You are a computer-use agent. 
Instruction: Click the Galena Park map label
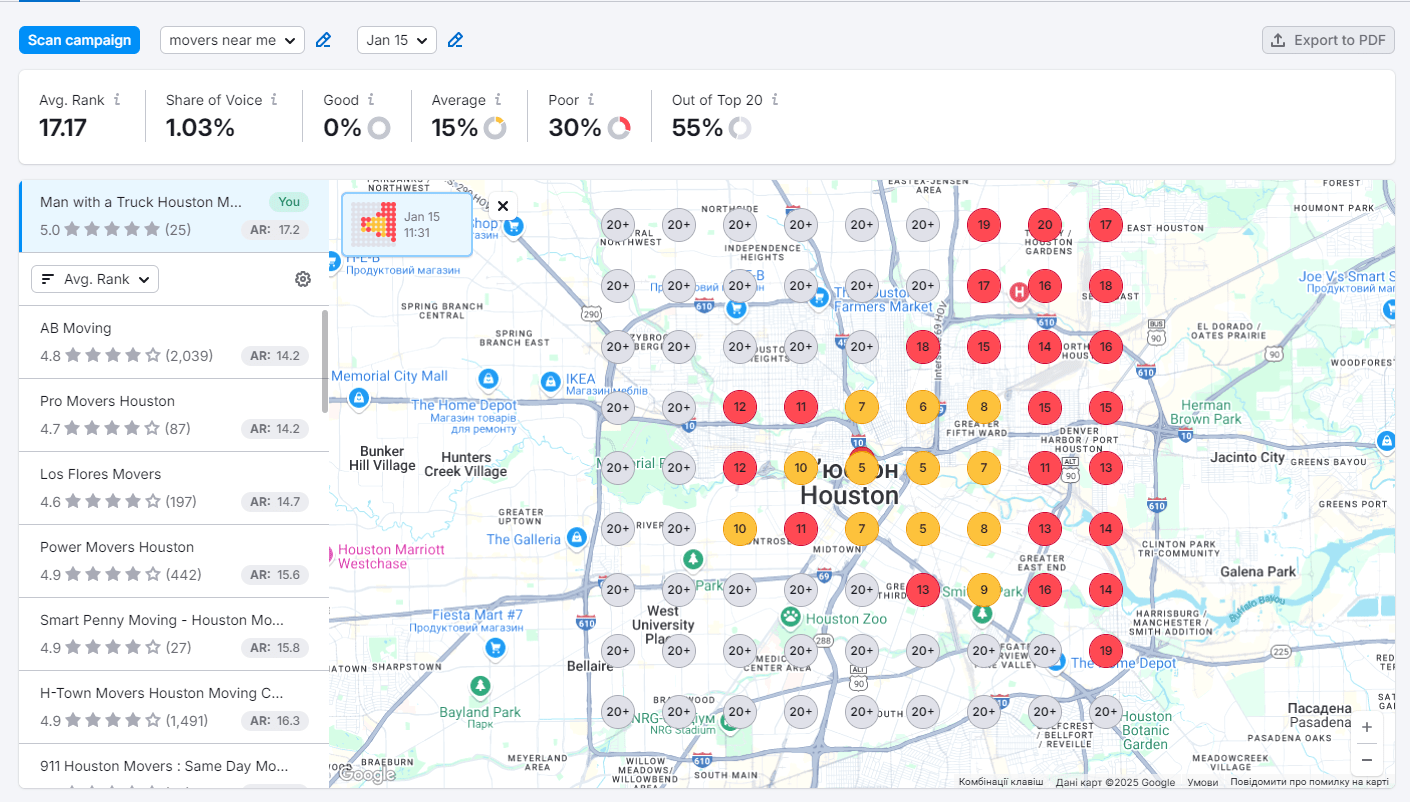[x=1258, y=571]
